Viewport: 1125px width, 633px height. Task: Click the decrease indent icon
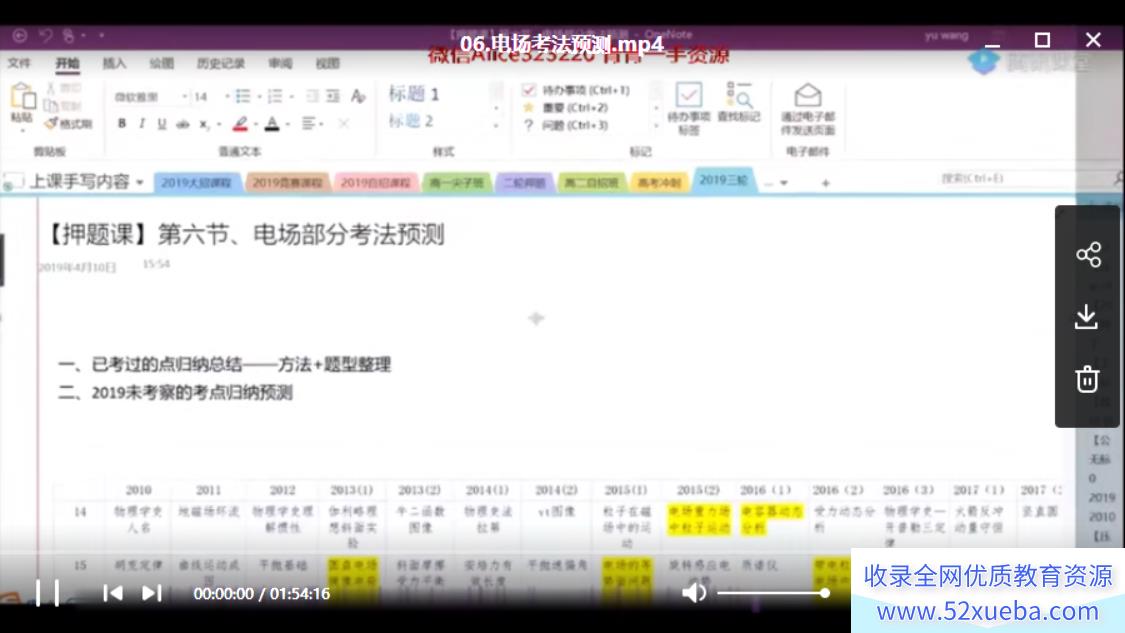[x=312, y=96]
